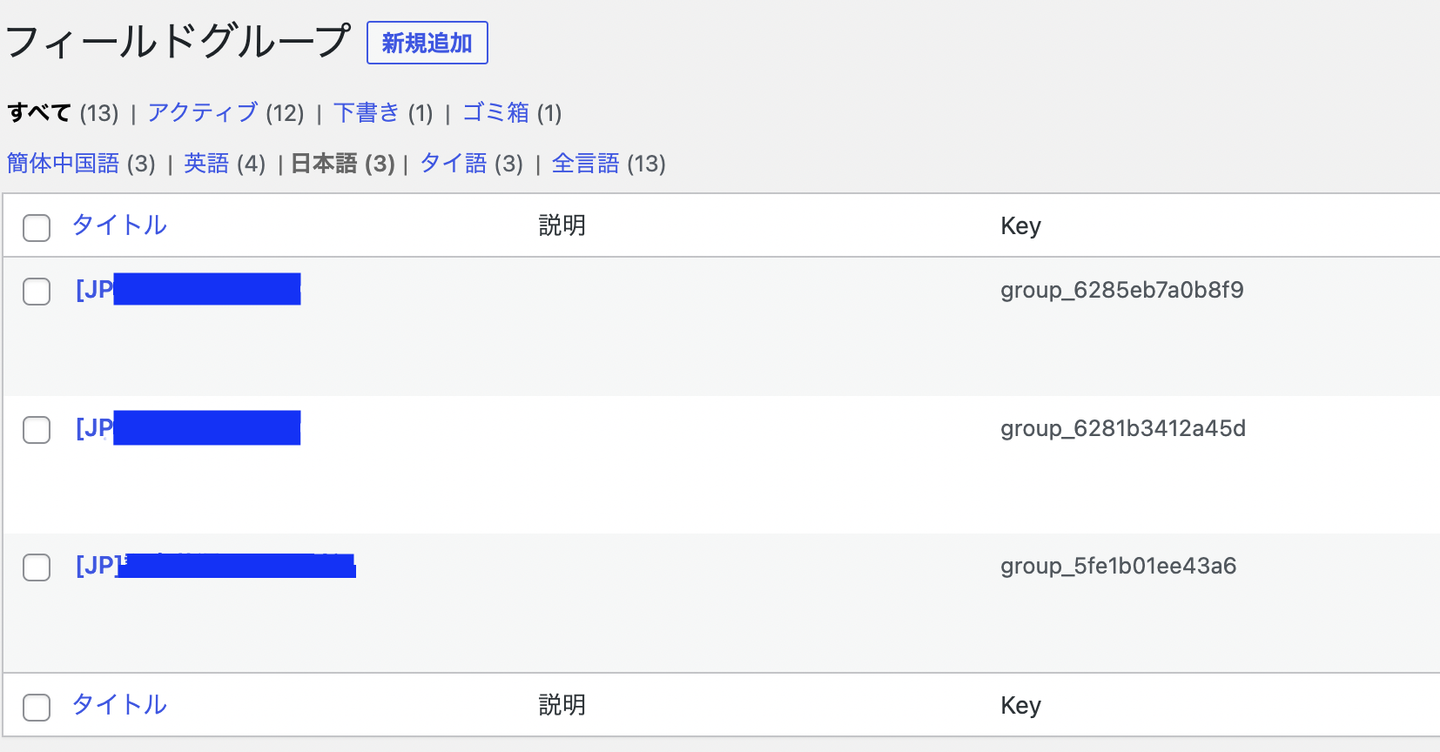Image resolution: width=1440 pixels, height=752 pixels.
Task: Show 全言語 field groups
Action: 586,164
